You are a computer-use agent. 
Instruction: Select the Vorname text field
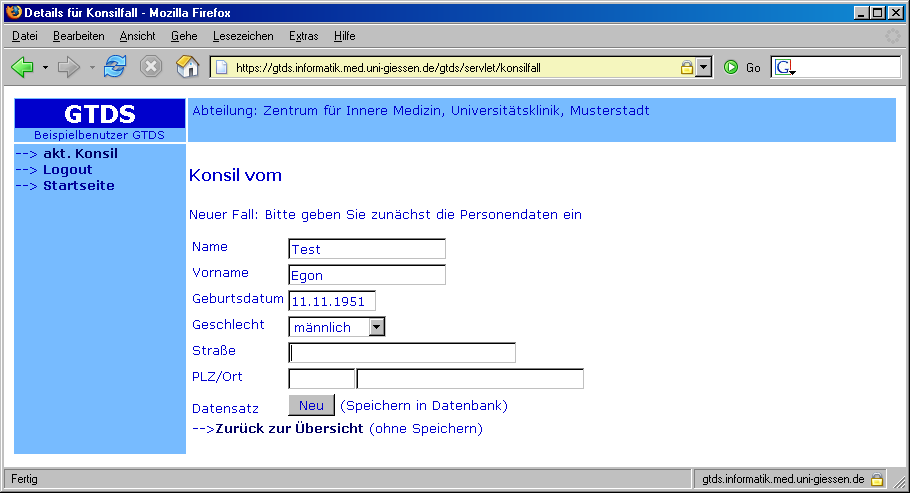click(x=367, y=275)
